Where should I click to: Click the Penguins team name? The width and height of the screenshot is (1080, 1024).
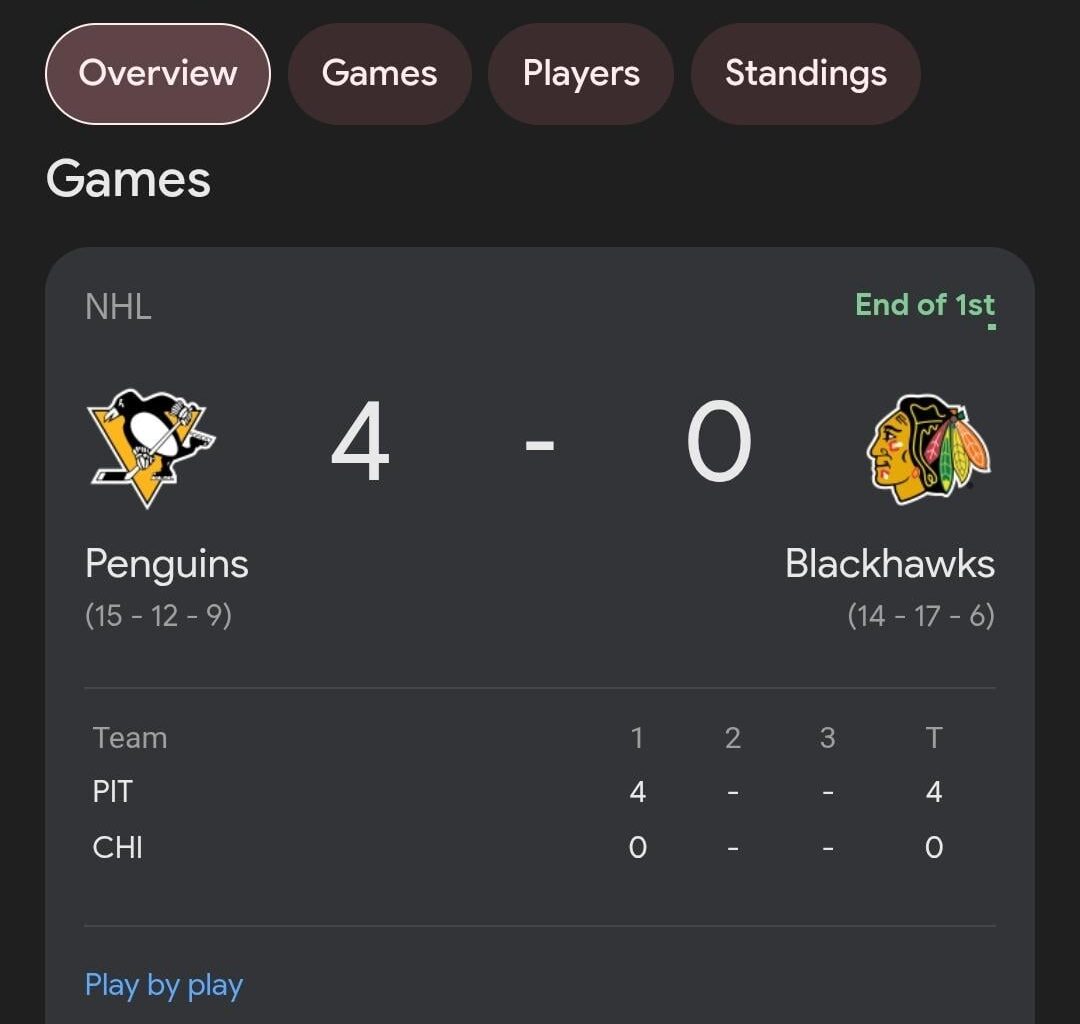tap(167, 563)
